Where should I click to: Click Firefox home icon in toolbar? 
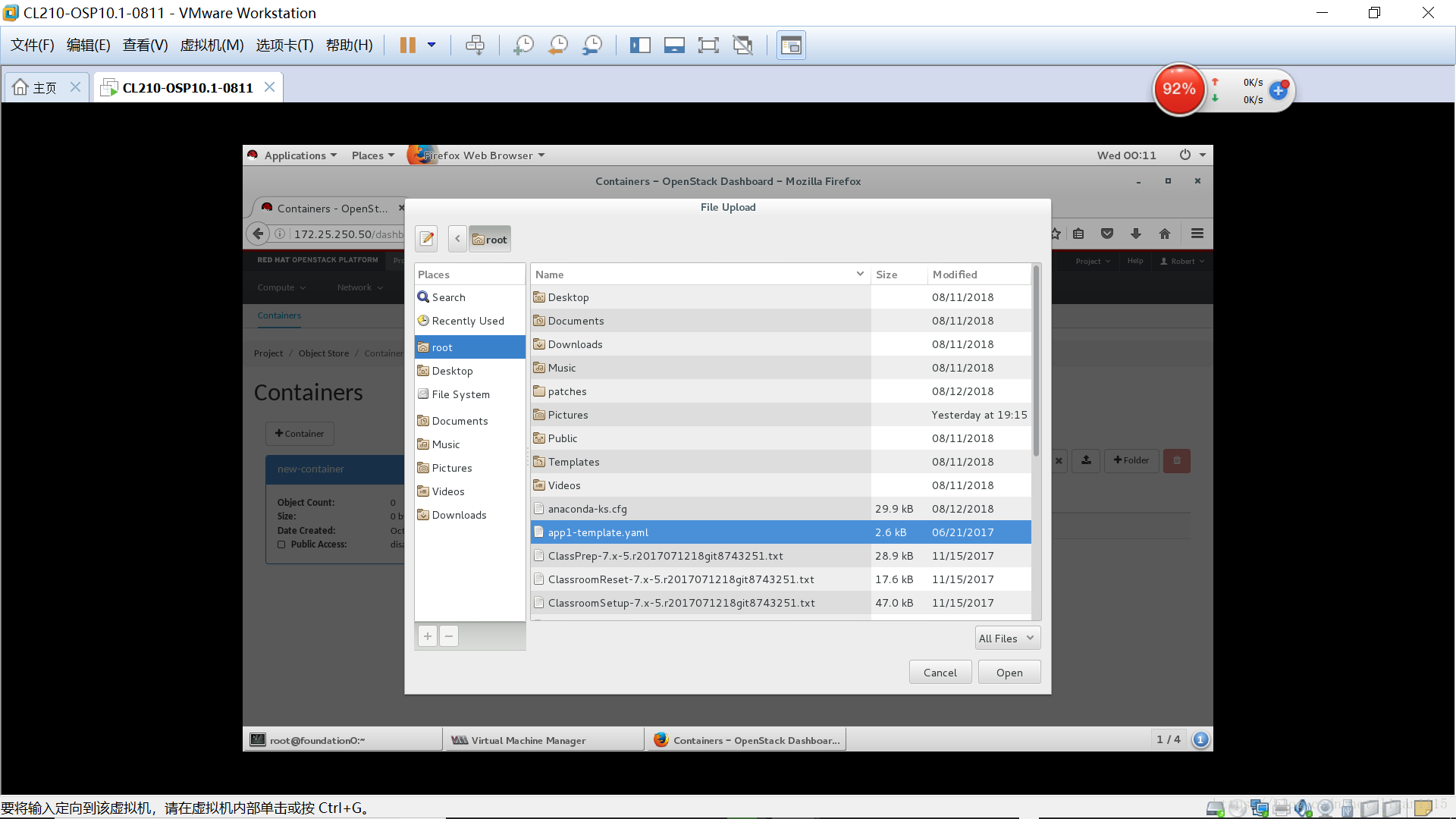[x=1165, y=234]
